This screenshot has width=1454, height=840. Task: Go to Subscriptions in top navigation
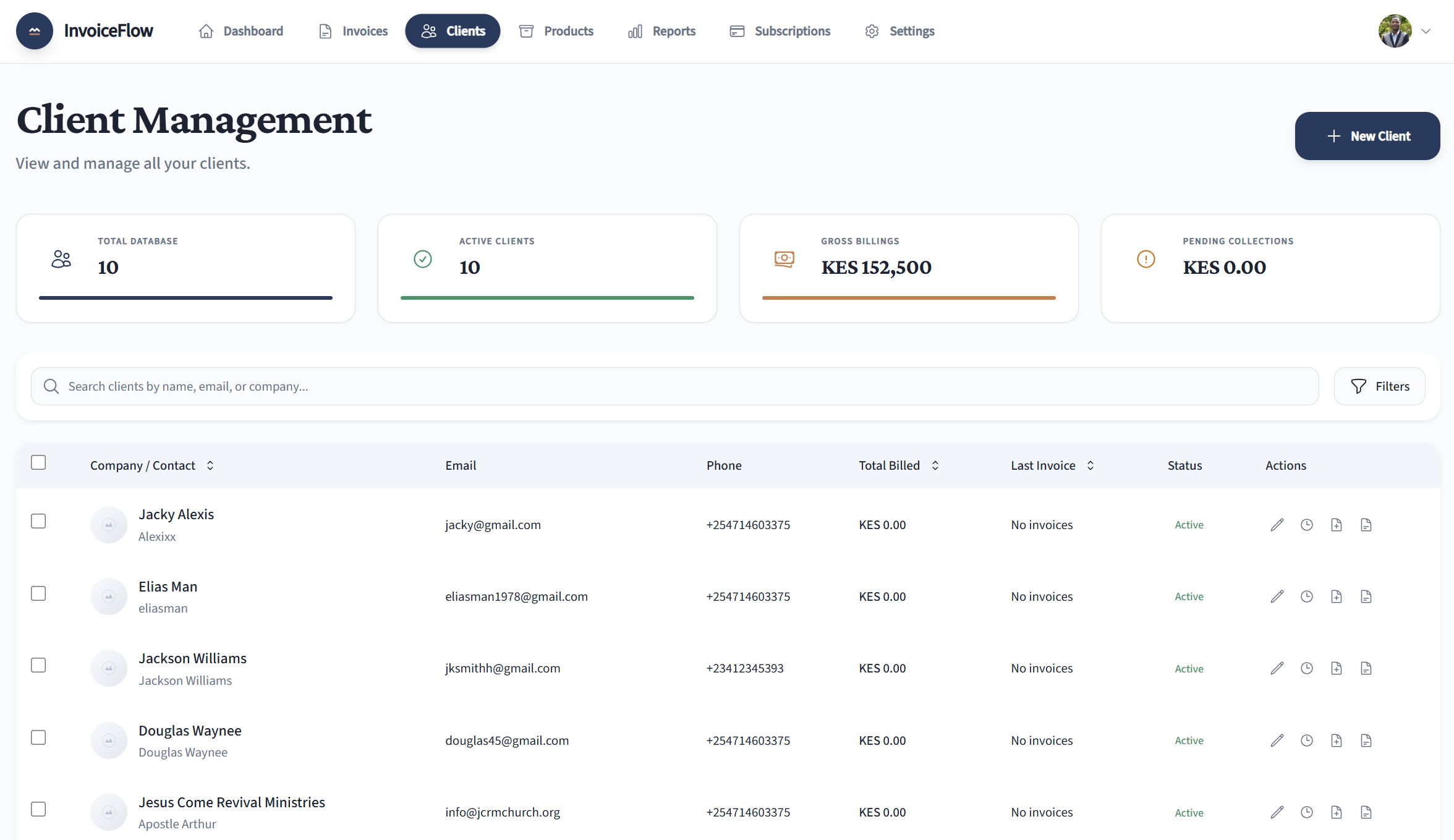(x=780, y=31)
